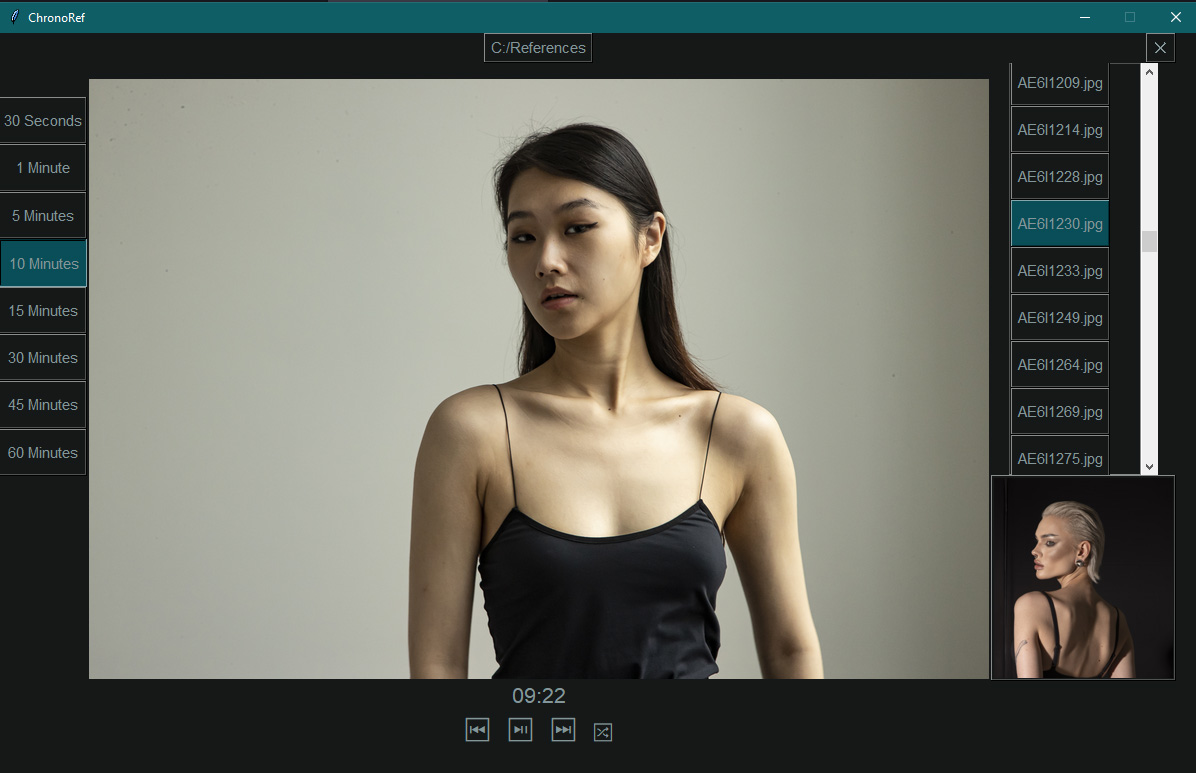Viewport: 1196px width, 773px height.
Task: Open AE6I1249.jpg from the file list
Action: [x=1059, y=317]
